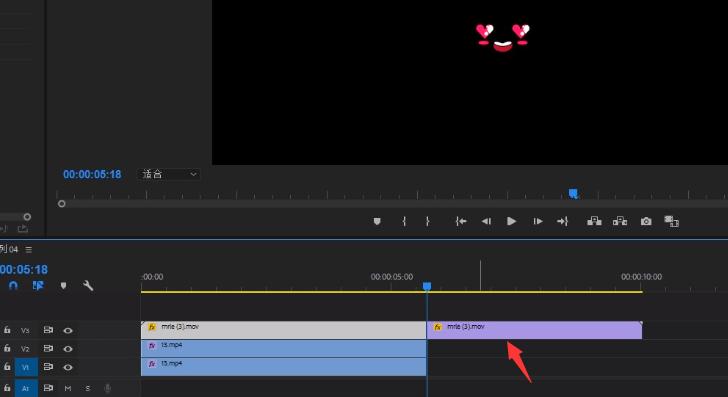Export a frame with the camera icon
Image resolution: width=728 pixels, height=397 pixels.
(x=646, y=221)
